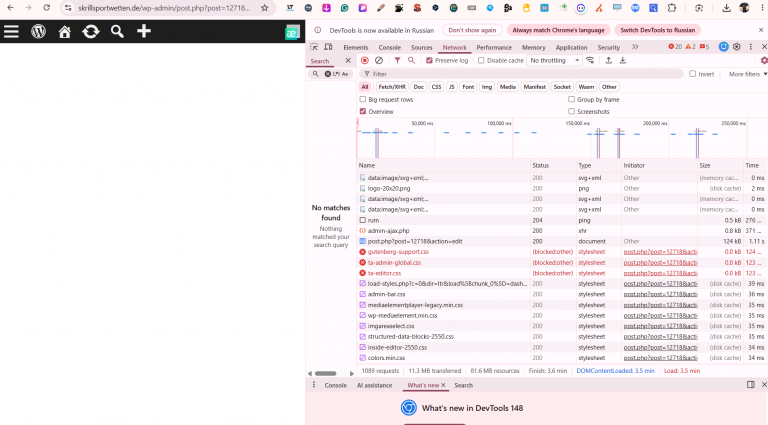
Task: Sort by the Status column header
Action: click(553, 165)
